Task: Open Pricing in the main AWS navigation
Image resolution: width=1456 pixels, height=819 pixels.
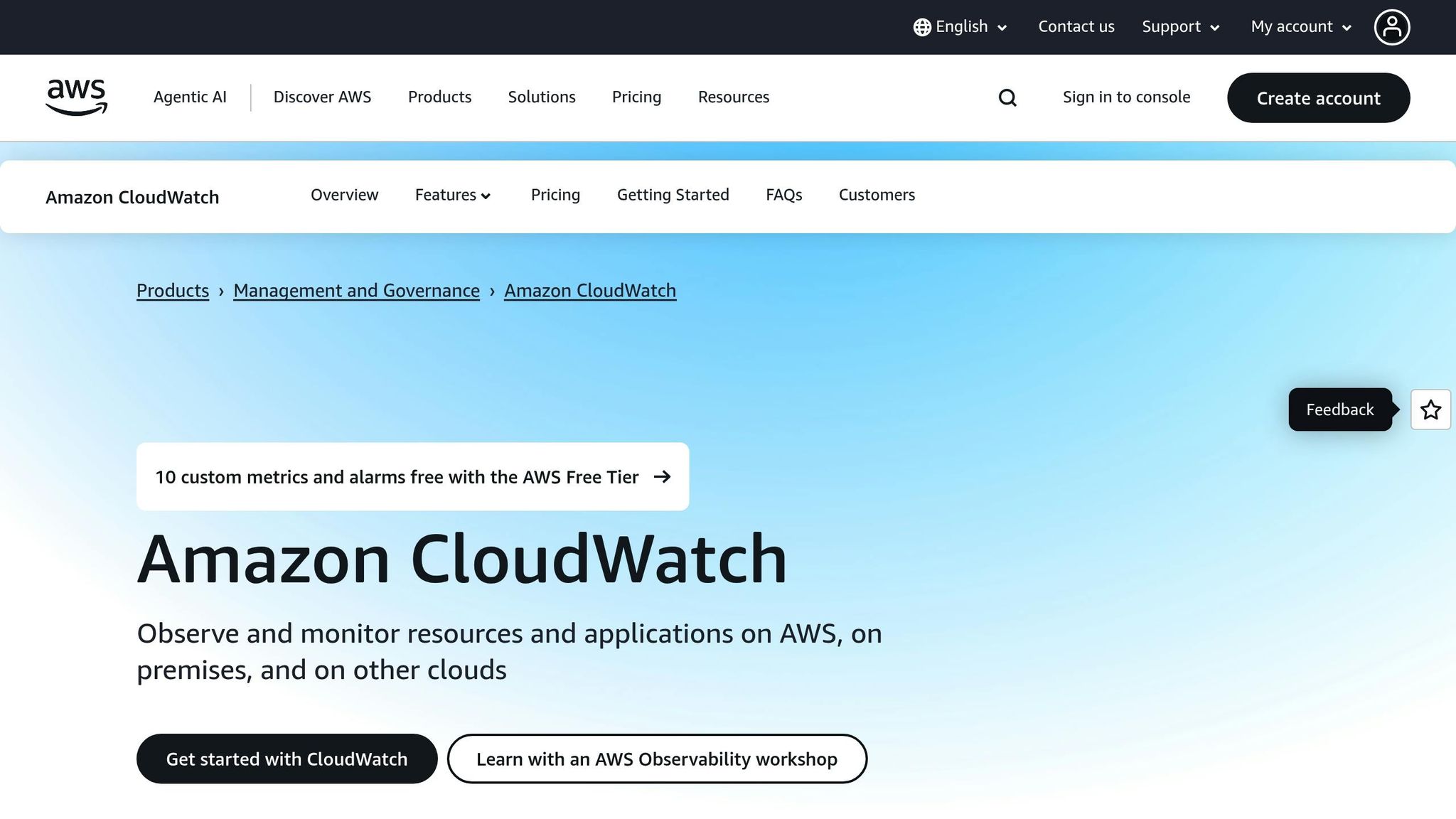Action: [x=636, y=97]
